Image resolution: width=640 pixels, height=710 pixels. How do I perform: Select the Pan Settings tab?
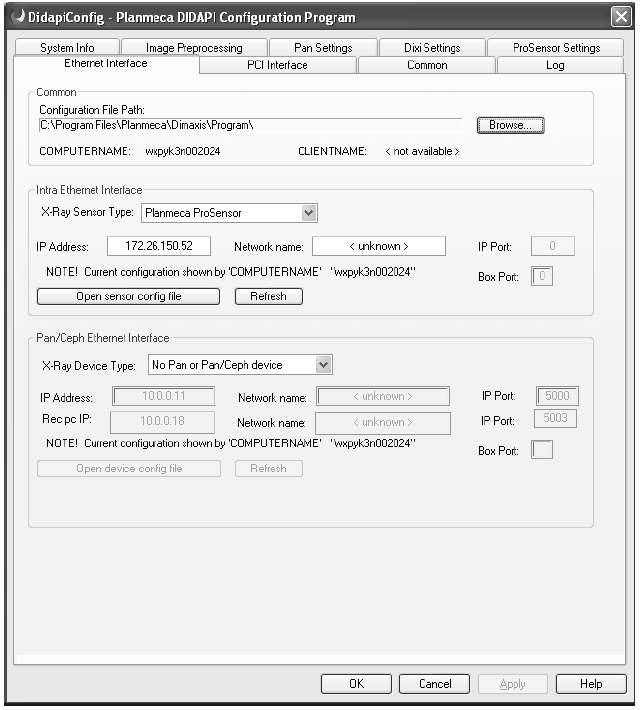coord(323,48)
